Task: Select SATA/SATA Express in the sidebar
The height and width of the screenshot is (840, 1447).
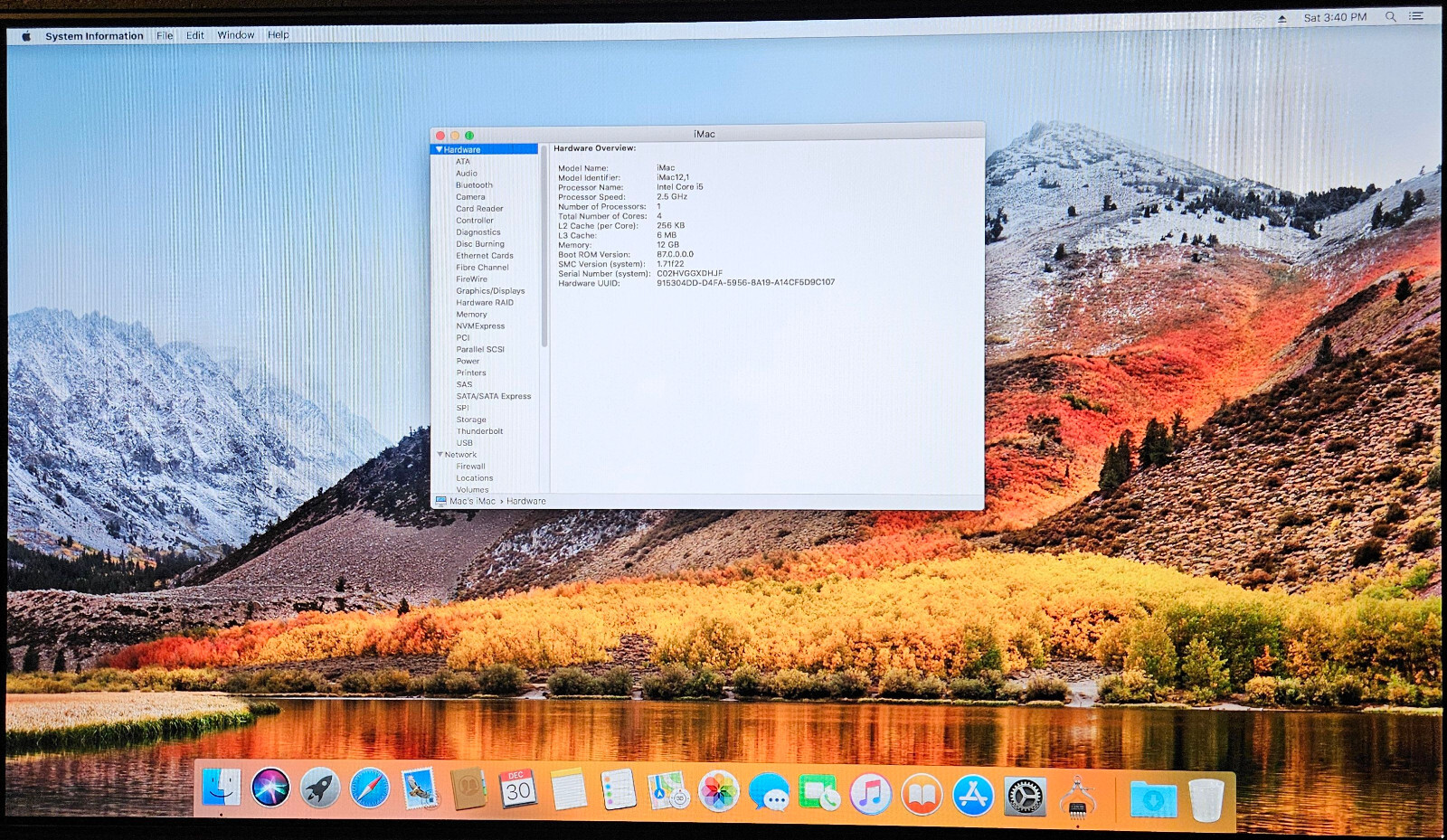Action: [494, 397]
